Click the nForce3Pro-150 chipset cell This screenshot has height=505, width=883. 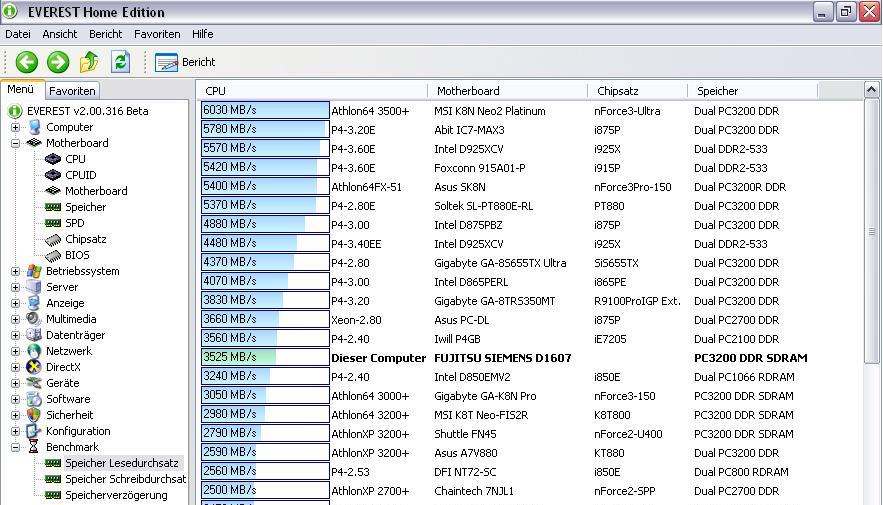tap(632, 187)
